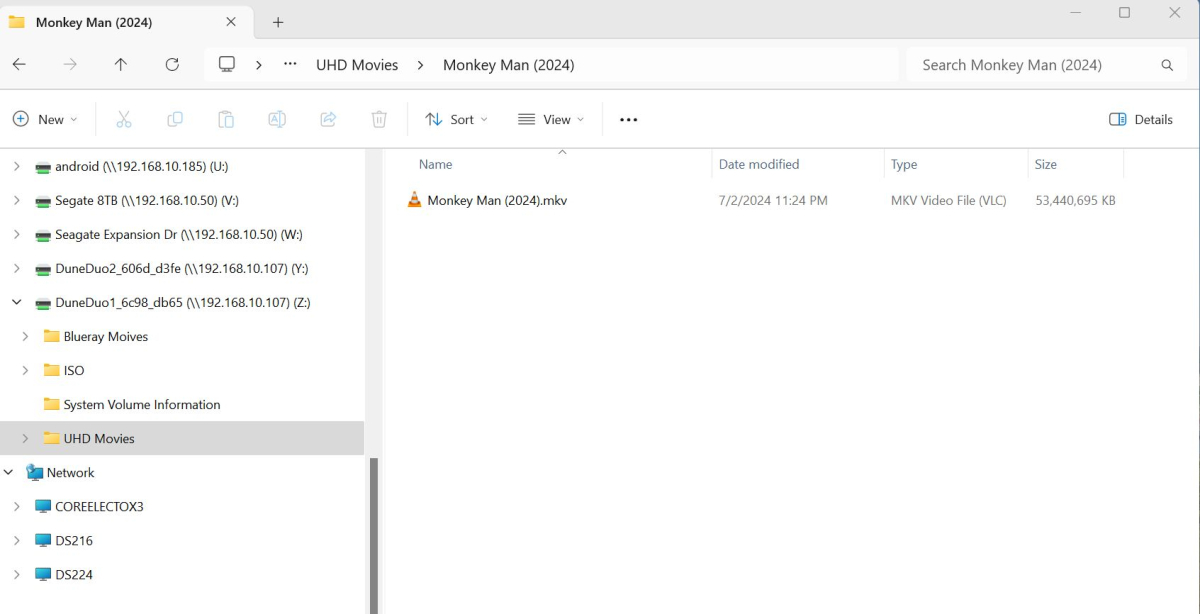Open the Sort dropdown
The height and width of the screenshot is (614, 1200).
click(x=456, y=119)
